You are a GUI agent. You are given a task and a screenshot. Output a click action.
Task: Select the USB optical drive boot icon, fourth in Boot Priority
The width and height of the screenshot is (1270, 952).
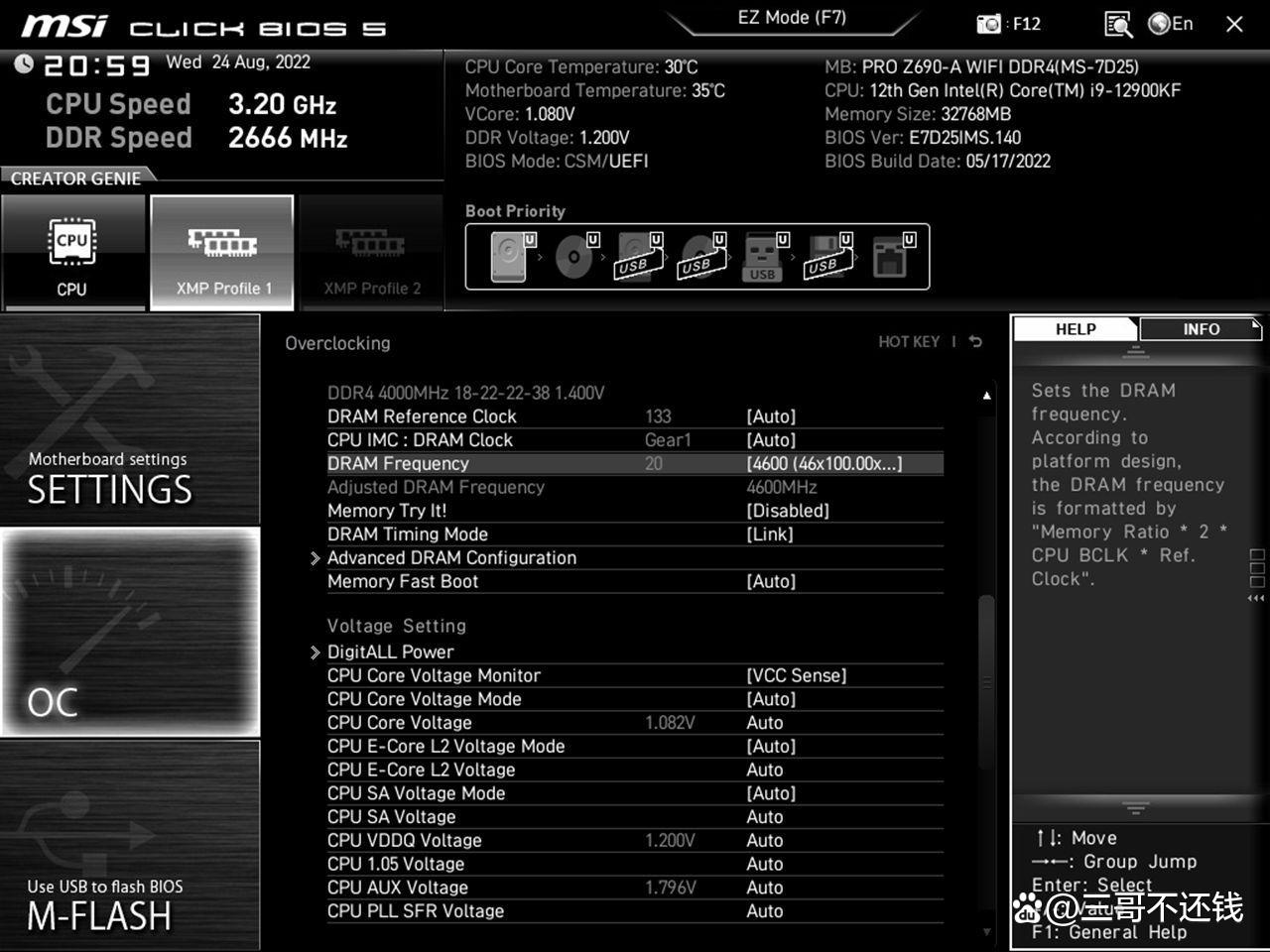click(x=701, y=257)
